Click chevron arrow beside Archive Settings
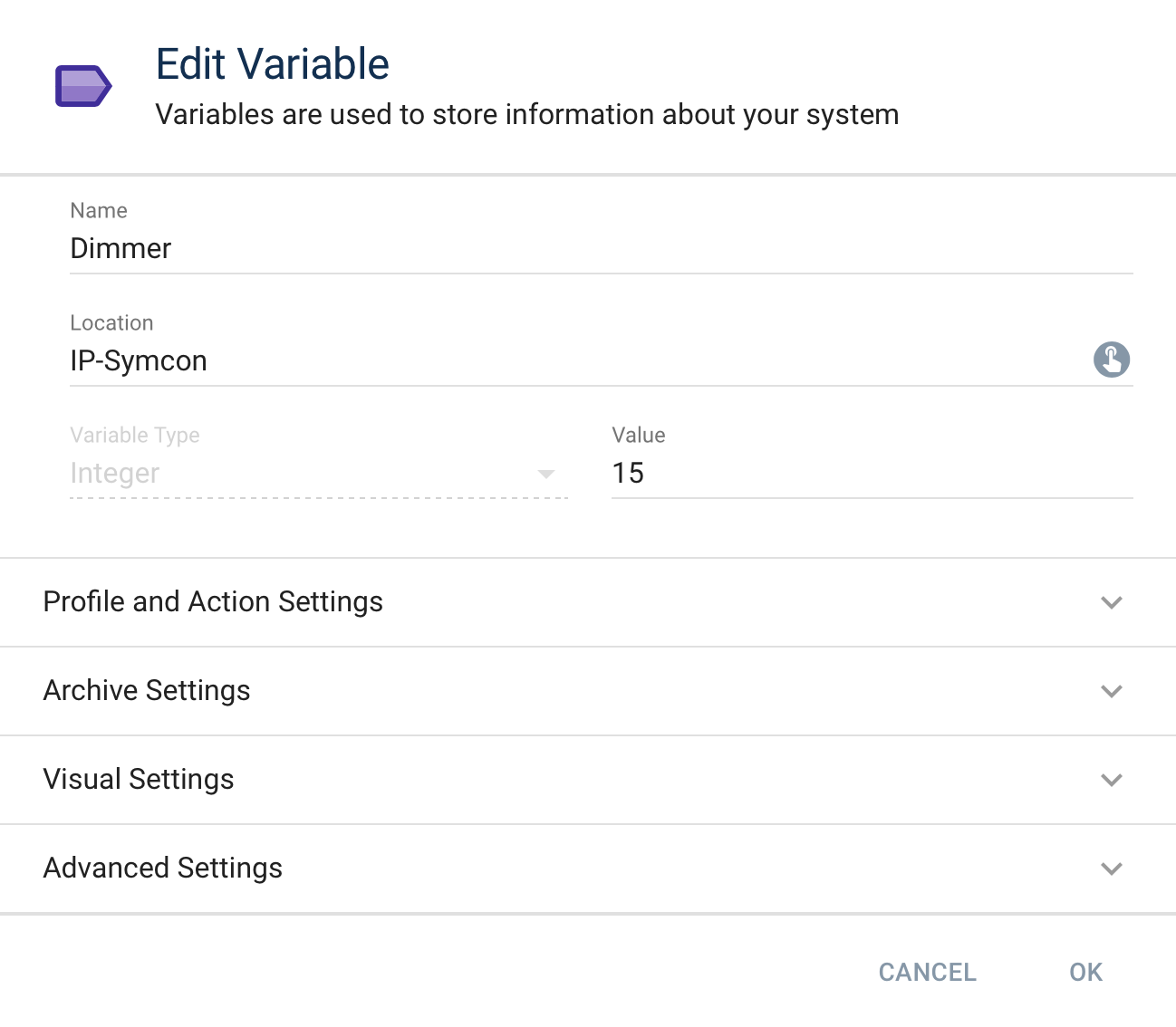This screenshot has height=1027, width=1176. tap(1111, 691)
